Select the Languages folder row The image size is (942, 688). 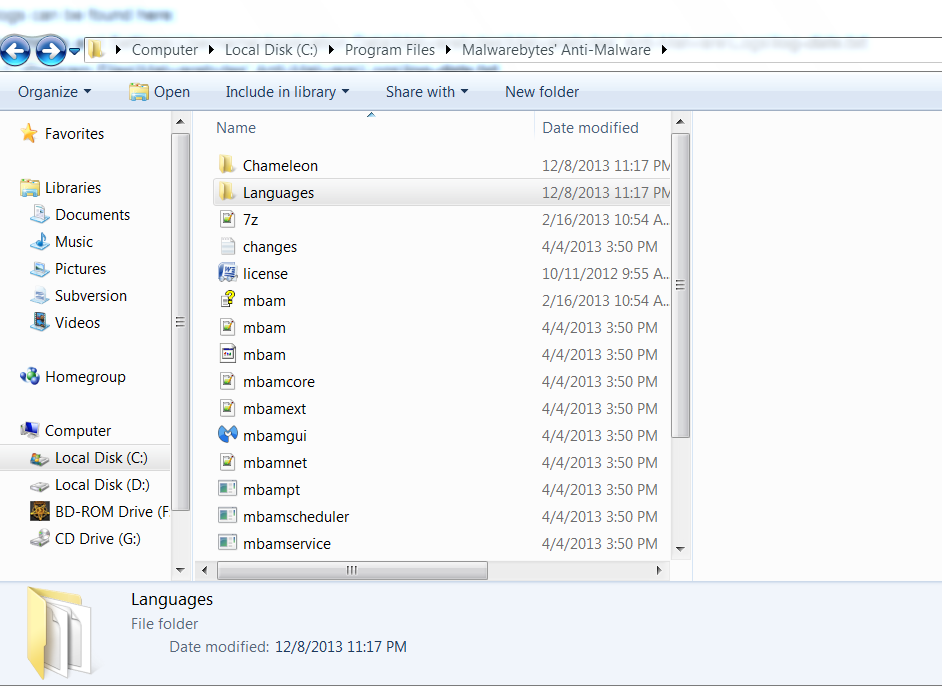pos(442,192)
